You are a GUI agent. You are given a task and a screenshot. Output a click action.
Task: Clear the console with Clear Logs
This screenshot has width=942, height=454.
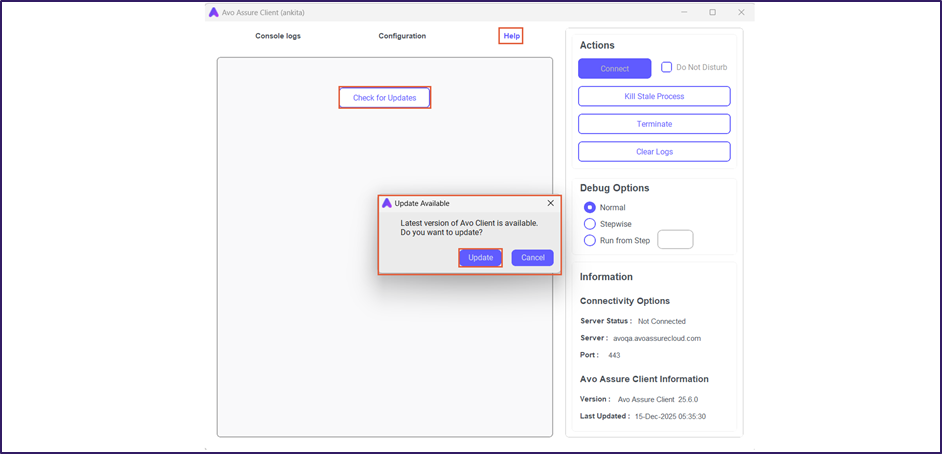tap(654, 152)
